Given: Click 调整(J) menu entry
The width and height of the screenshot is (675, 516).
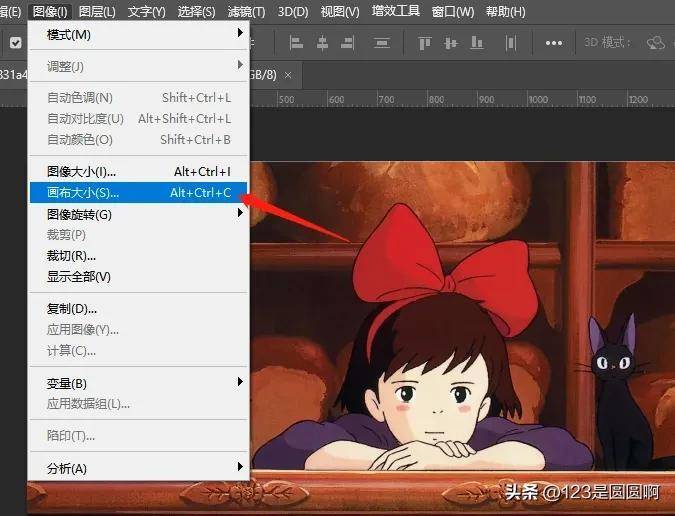Looking at the screenshot, I should coord(138,66).
